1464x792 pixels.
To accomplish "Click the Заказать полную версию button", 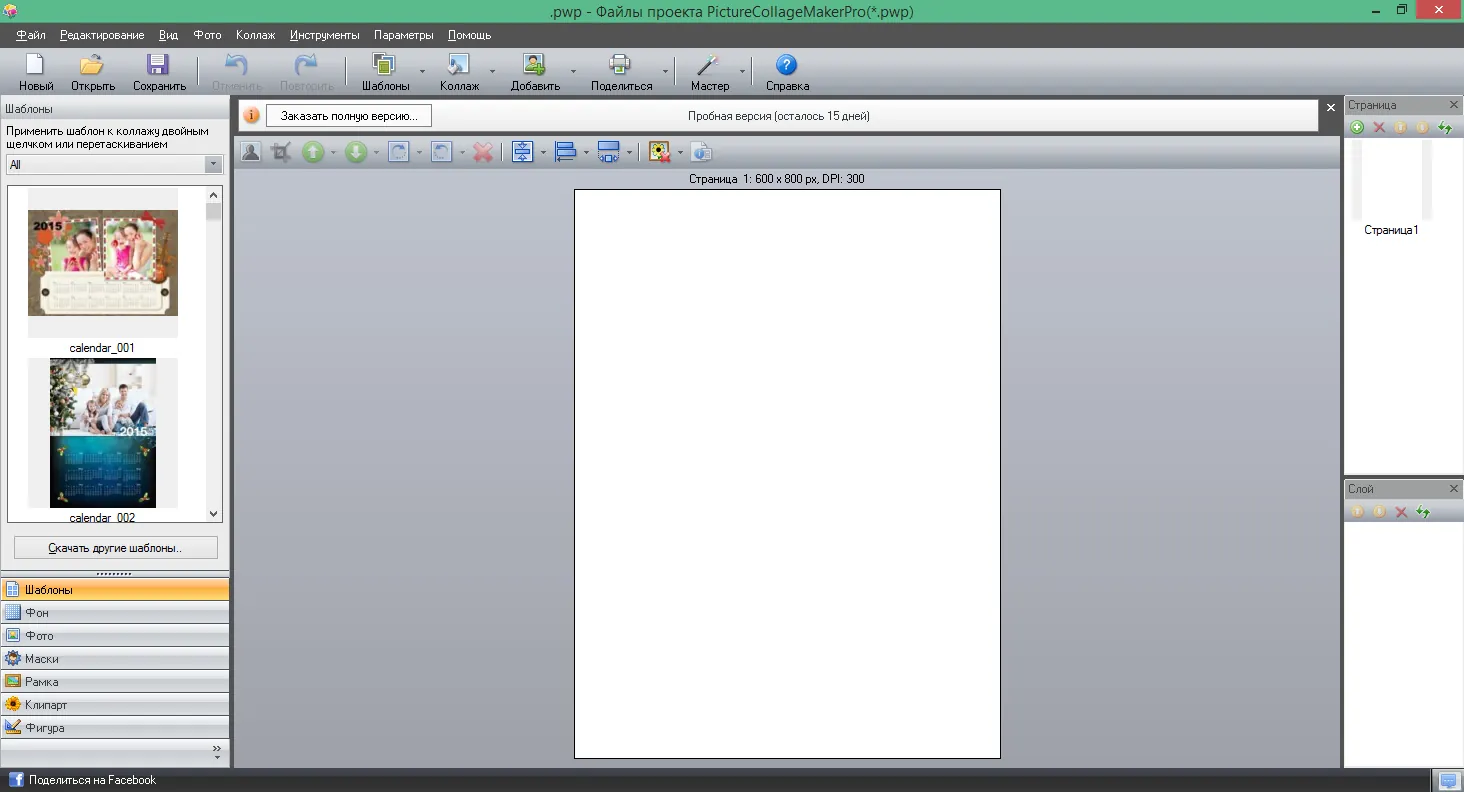I will coord(349,116).
